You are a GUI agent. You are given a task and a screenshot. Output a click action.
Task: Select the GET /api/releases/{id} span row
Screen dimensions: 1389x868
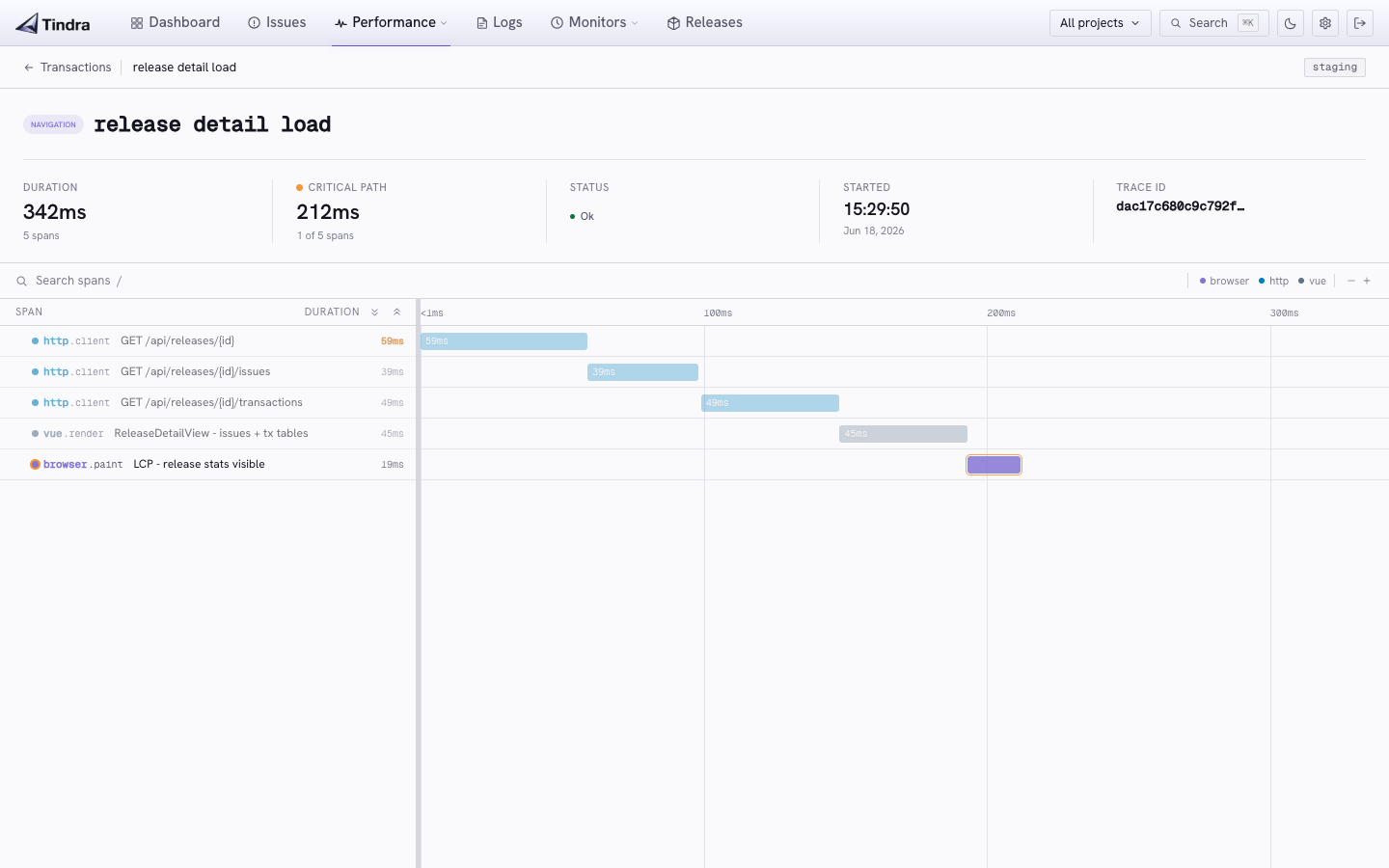pos(207,341)
